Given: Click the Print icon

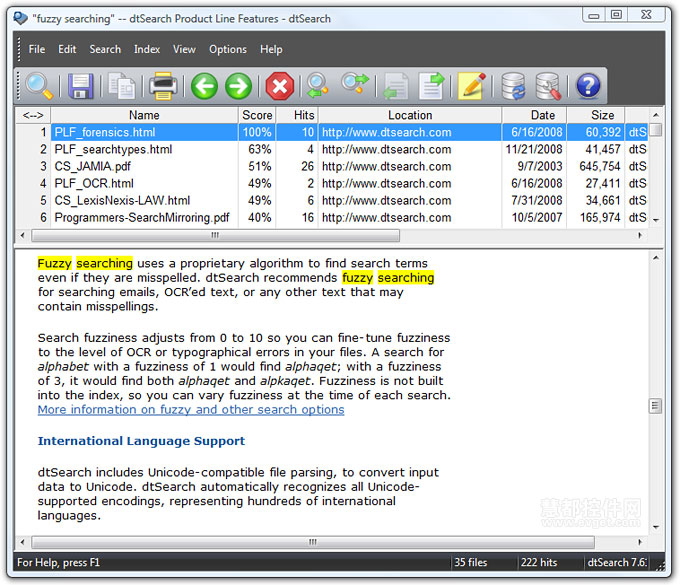Looking at the screenshot, I should click(163, 86).
